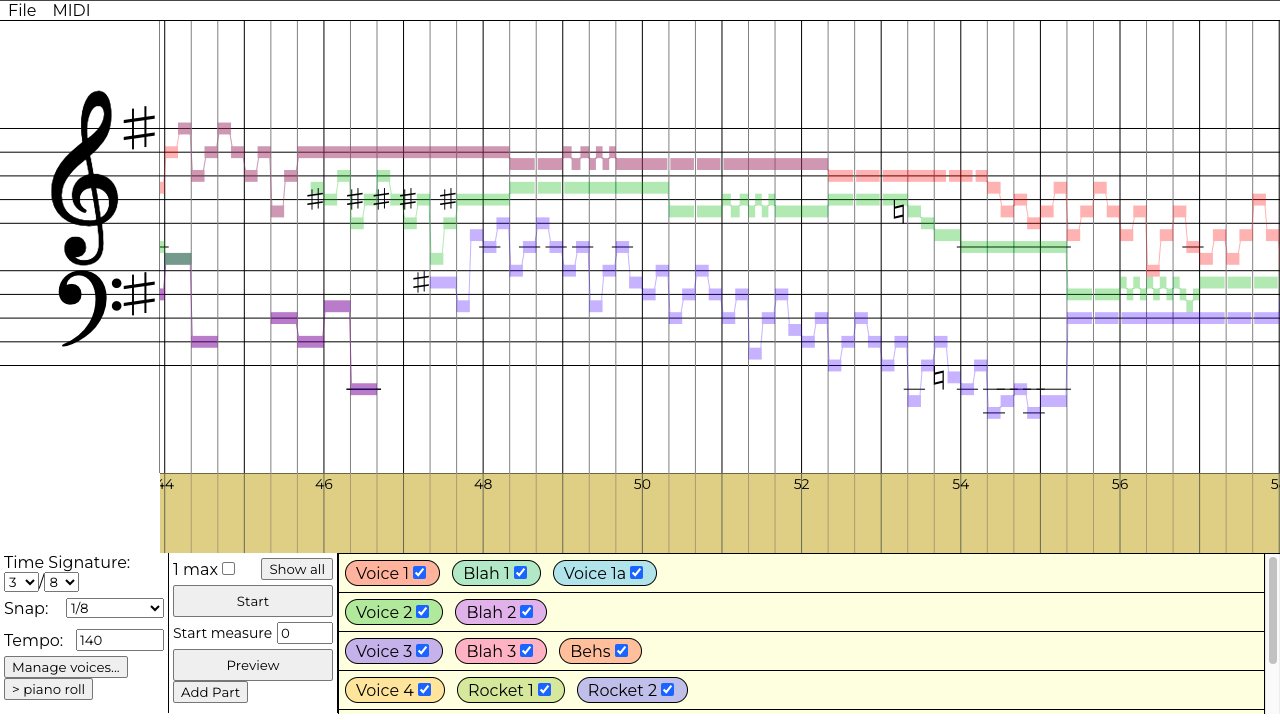
Task: Click the treble clef symbol
Action: click(x=84, y=175)
